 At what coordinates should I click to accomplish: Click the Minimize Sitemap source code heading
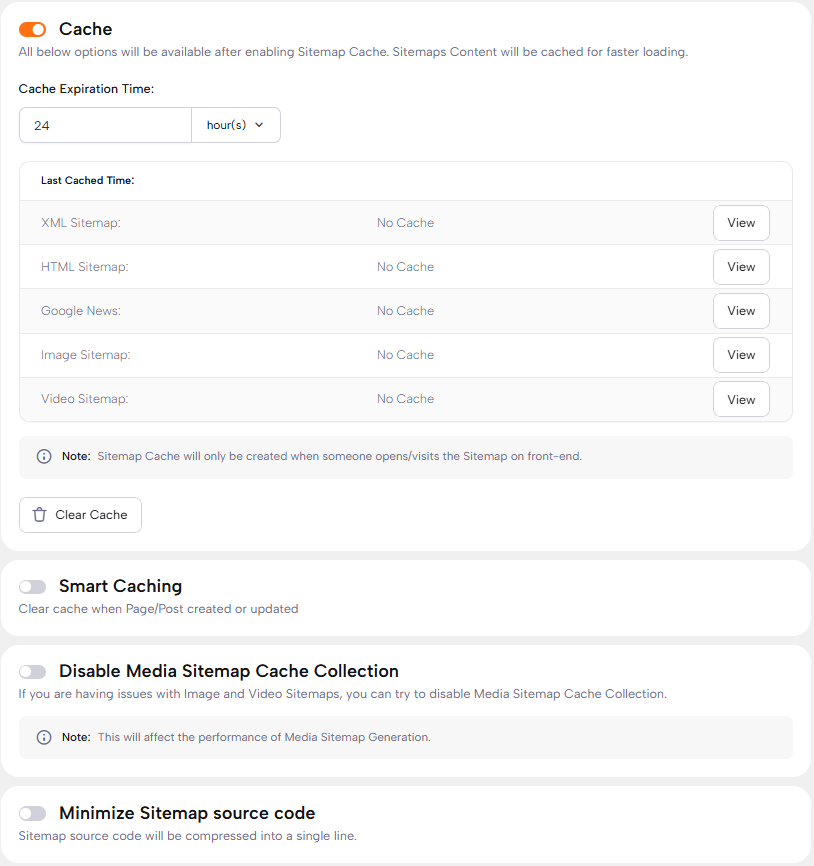187,813
